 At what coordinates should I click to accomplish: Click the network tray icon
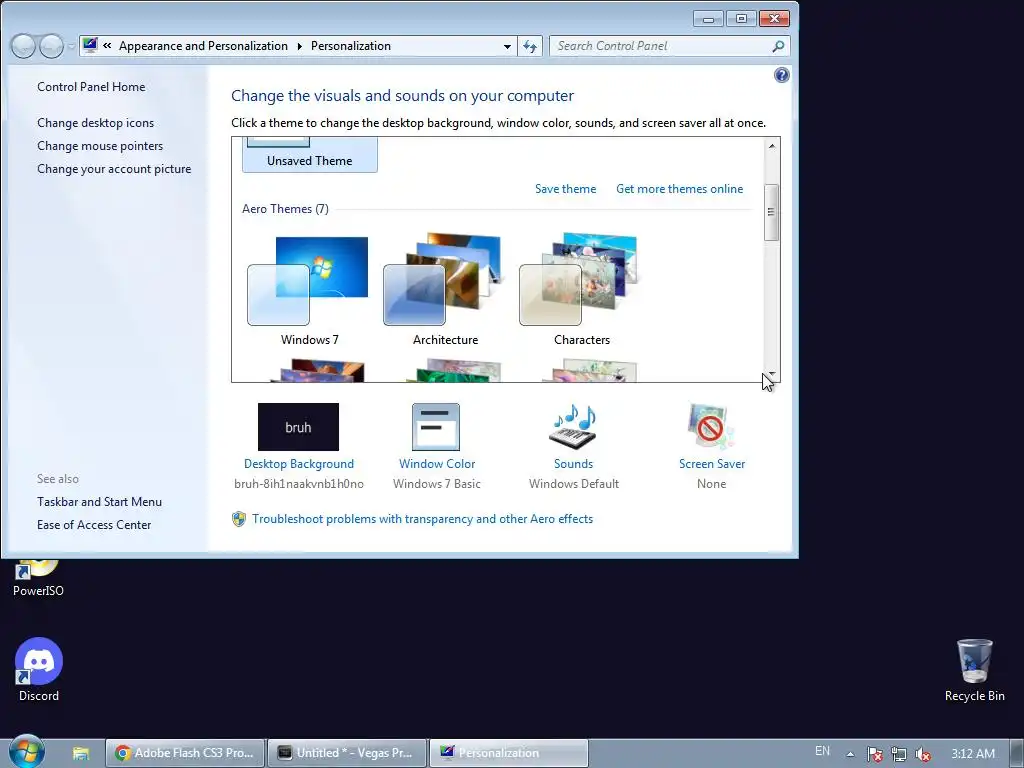(x=899, y=754)
